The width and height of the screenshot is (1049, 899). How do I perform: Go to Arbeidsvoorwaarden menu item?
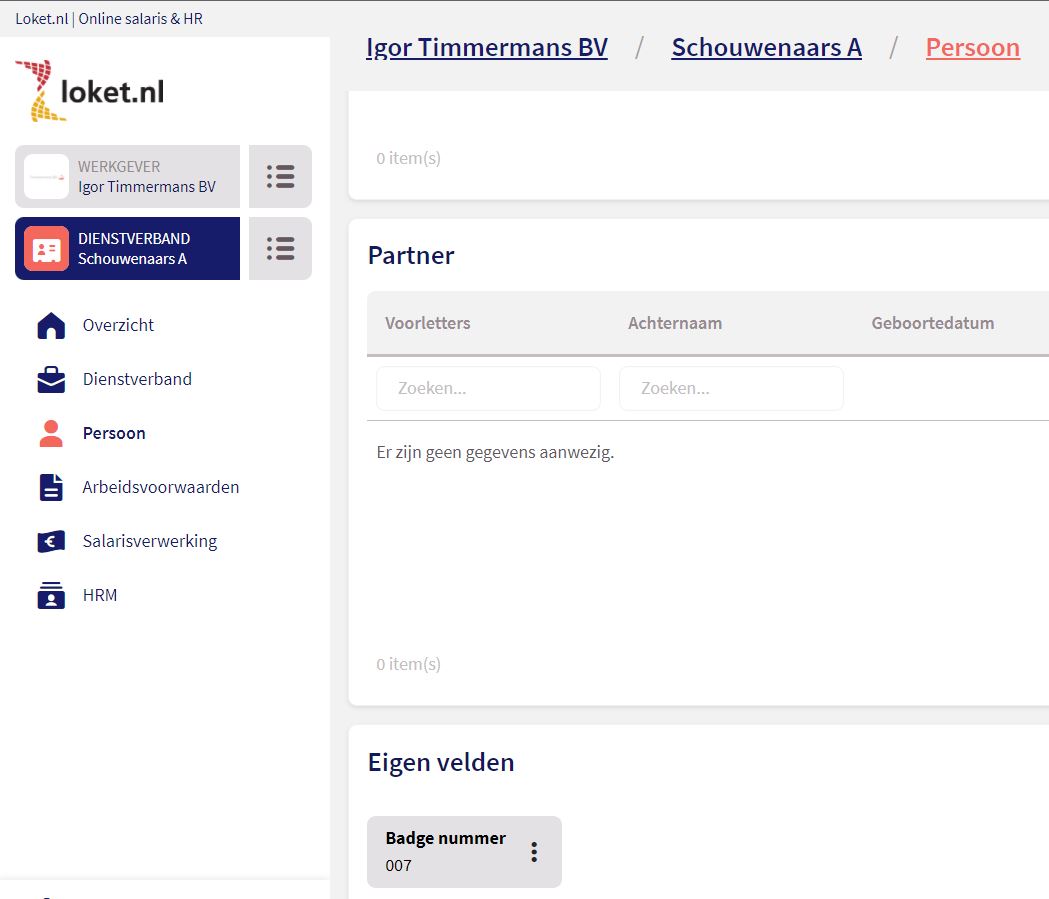[160, 488]
